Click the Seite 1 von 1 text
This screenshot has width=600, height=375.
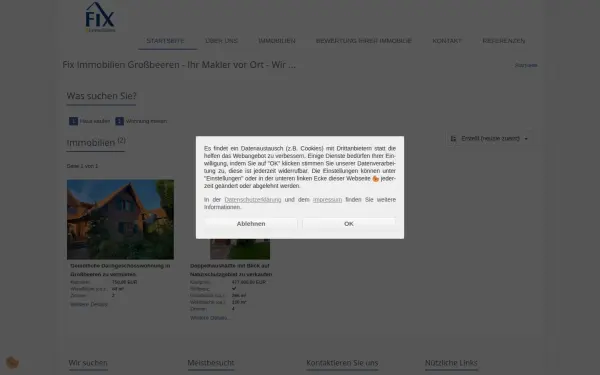coord(82,166)
